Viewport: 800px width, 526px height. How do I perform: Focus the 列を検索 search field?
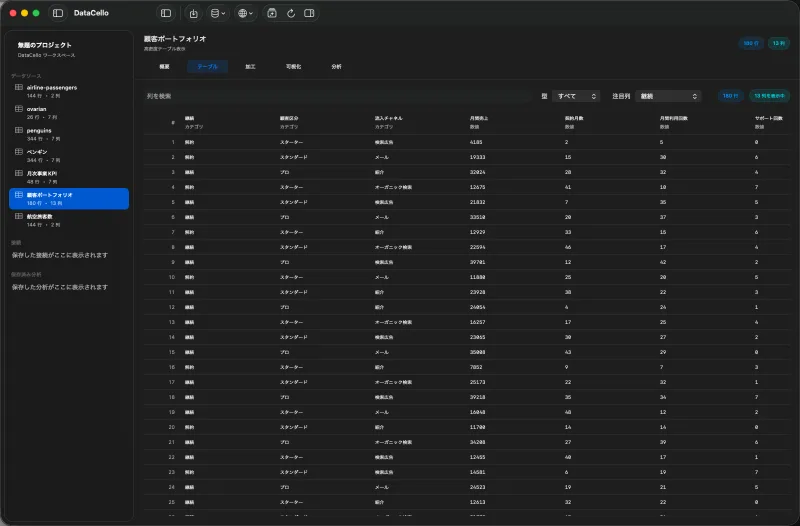(337, 96)
